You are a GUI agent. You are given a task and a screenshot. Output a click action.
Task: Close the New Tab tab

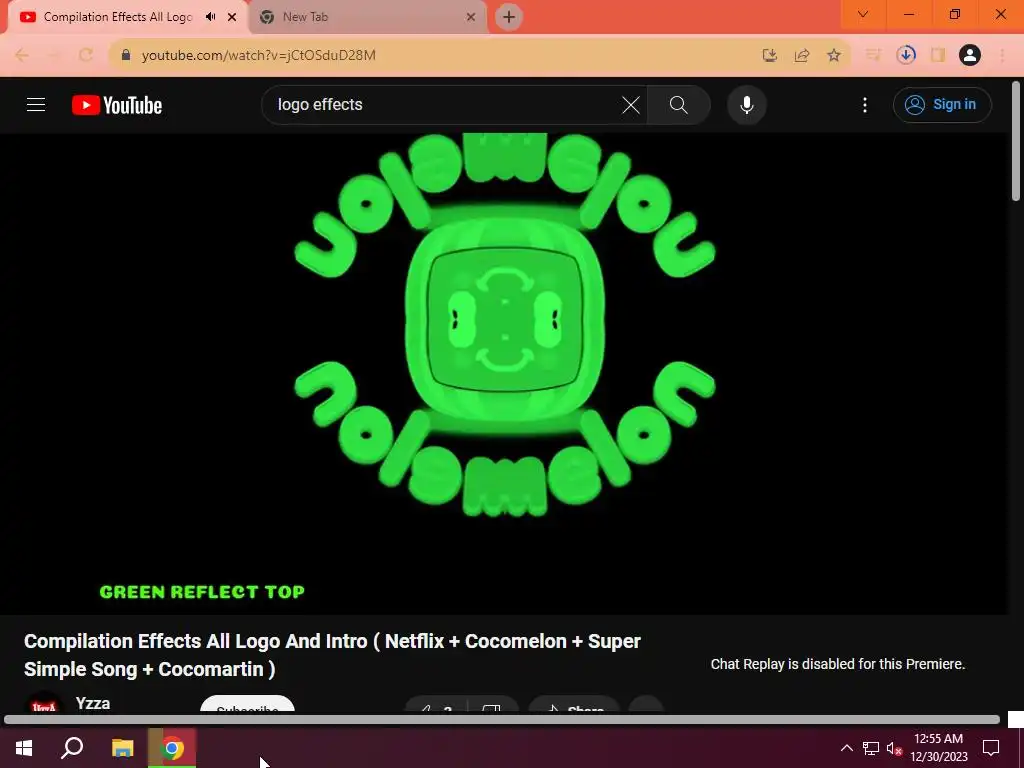[470, 17]
